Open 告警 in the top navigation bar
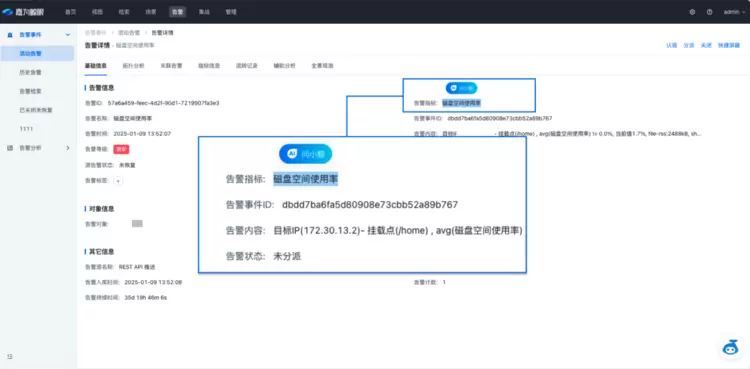Screen dimensions: 750x369 pyautogui.click(x=177, y=12)
